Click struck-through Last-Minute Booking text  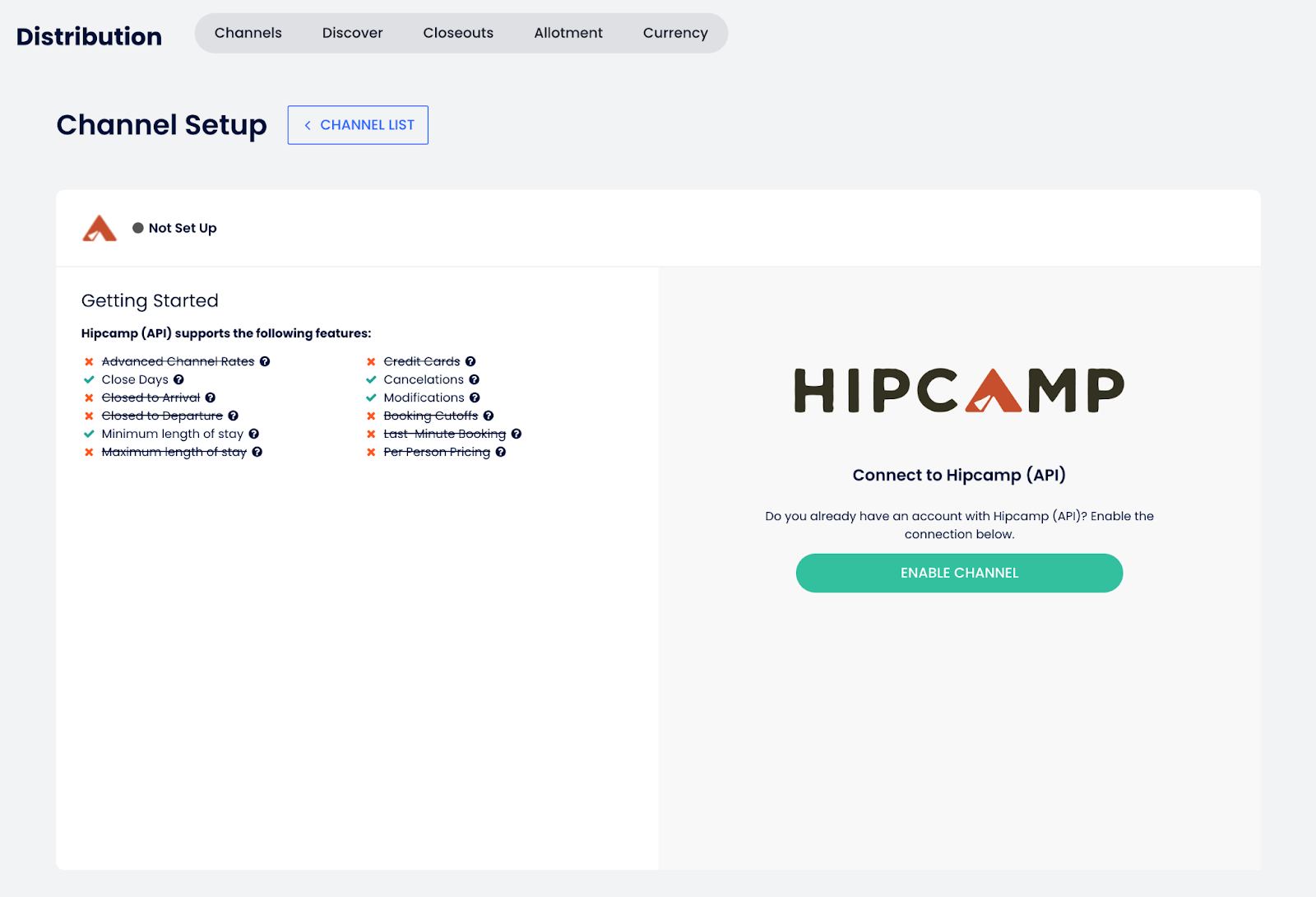pyautogui.click(x=445, y=434)
